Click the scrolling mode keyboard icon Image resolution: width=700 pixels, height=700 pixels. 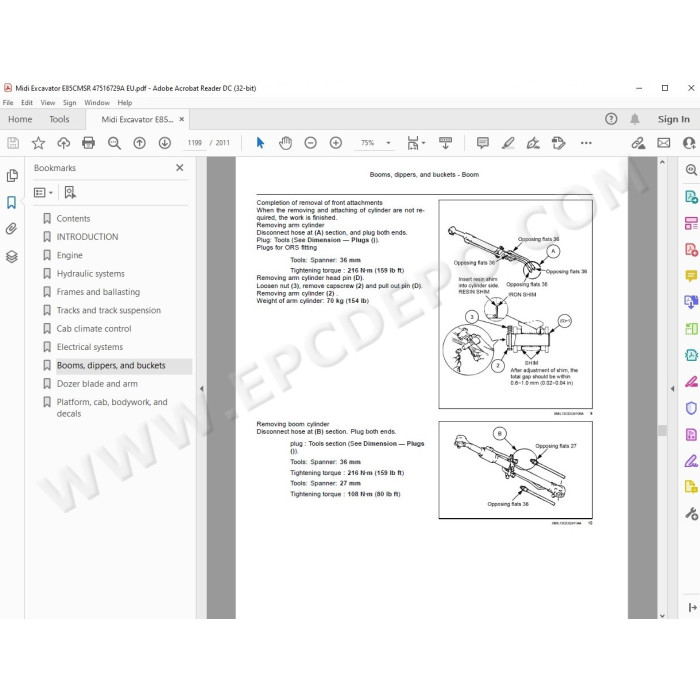pyautogui.click(x=446, y=143)
